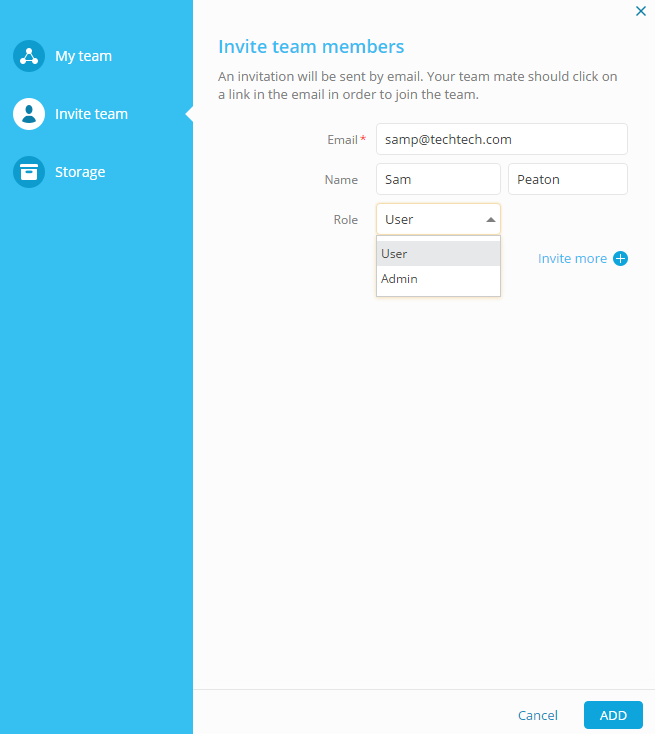Click the Email field with samp@techtech.com
This screenshot has height=734, width=655.
(x=501, y=139)
